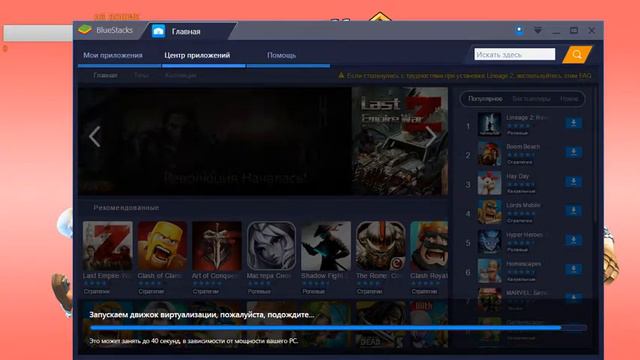Screen dimensions: 640x360
Task: Click the Clash of Clans title label
Action: 160,276
